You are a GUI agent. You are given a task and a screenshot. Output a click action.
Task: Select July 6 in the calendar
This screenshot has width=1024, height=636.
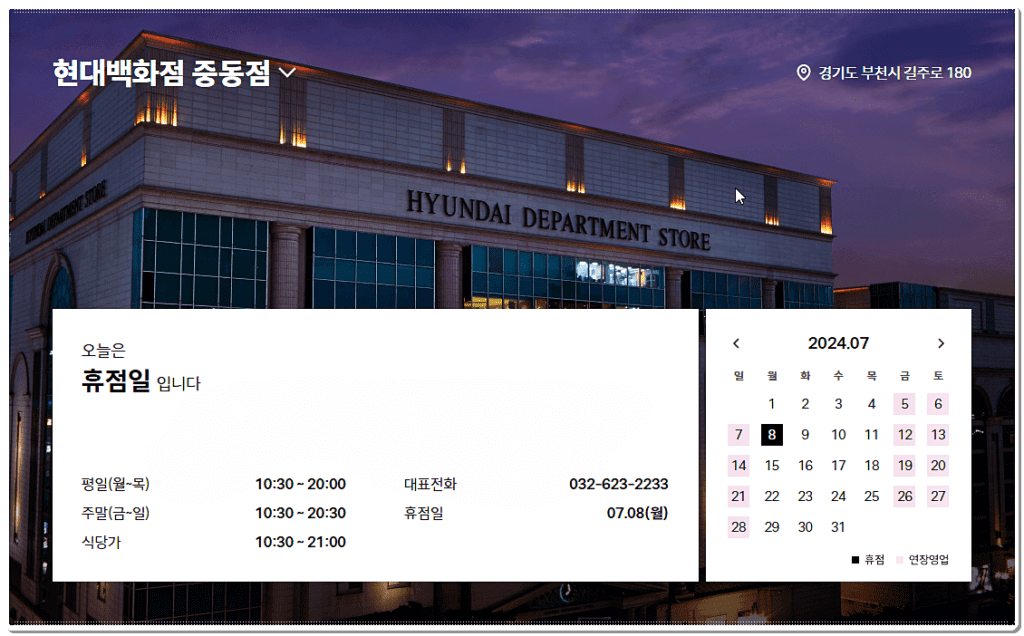coord(938,404)
